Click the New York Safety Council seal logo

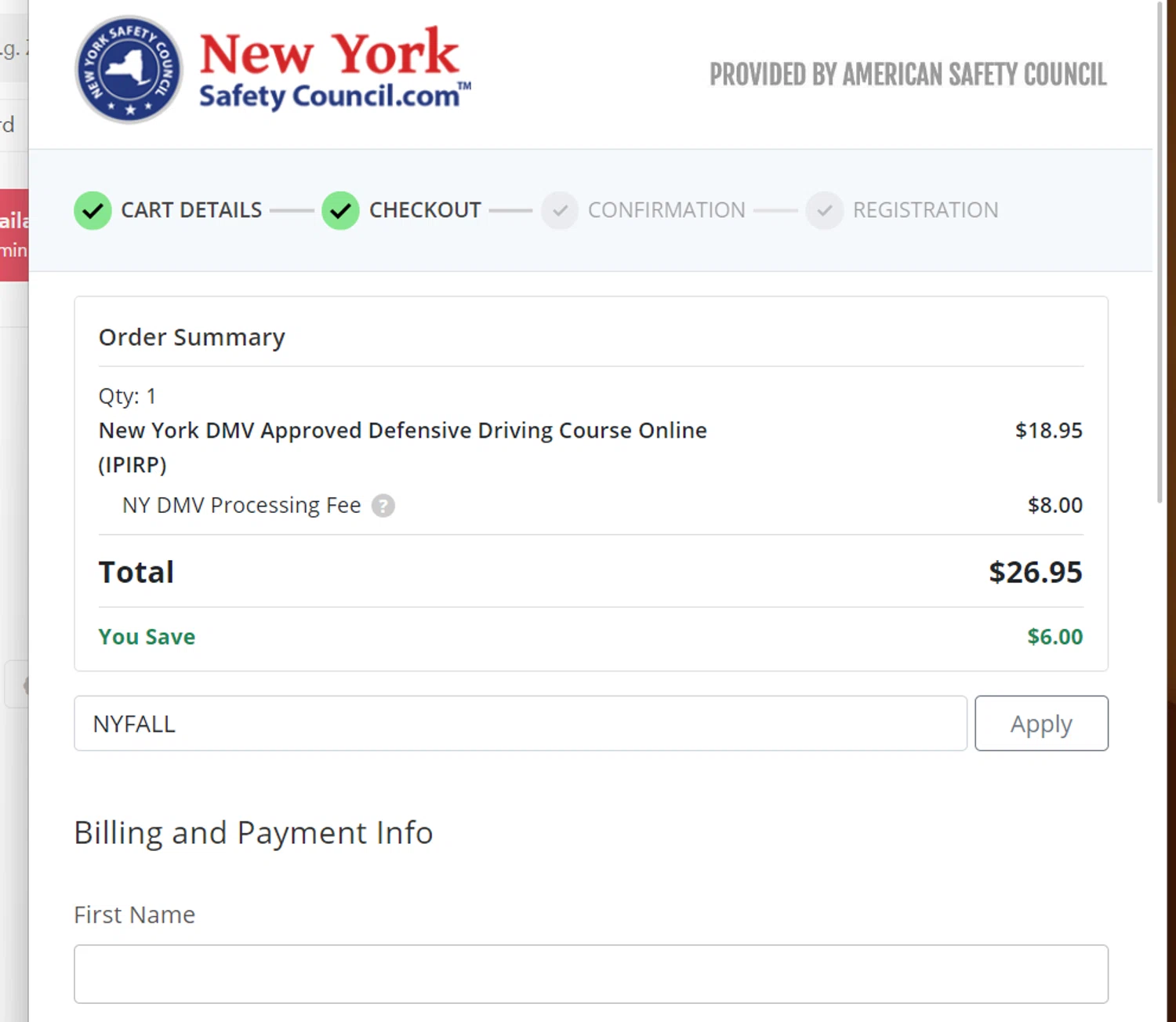tap(129, 70)
